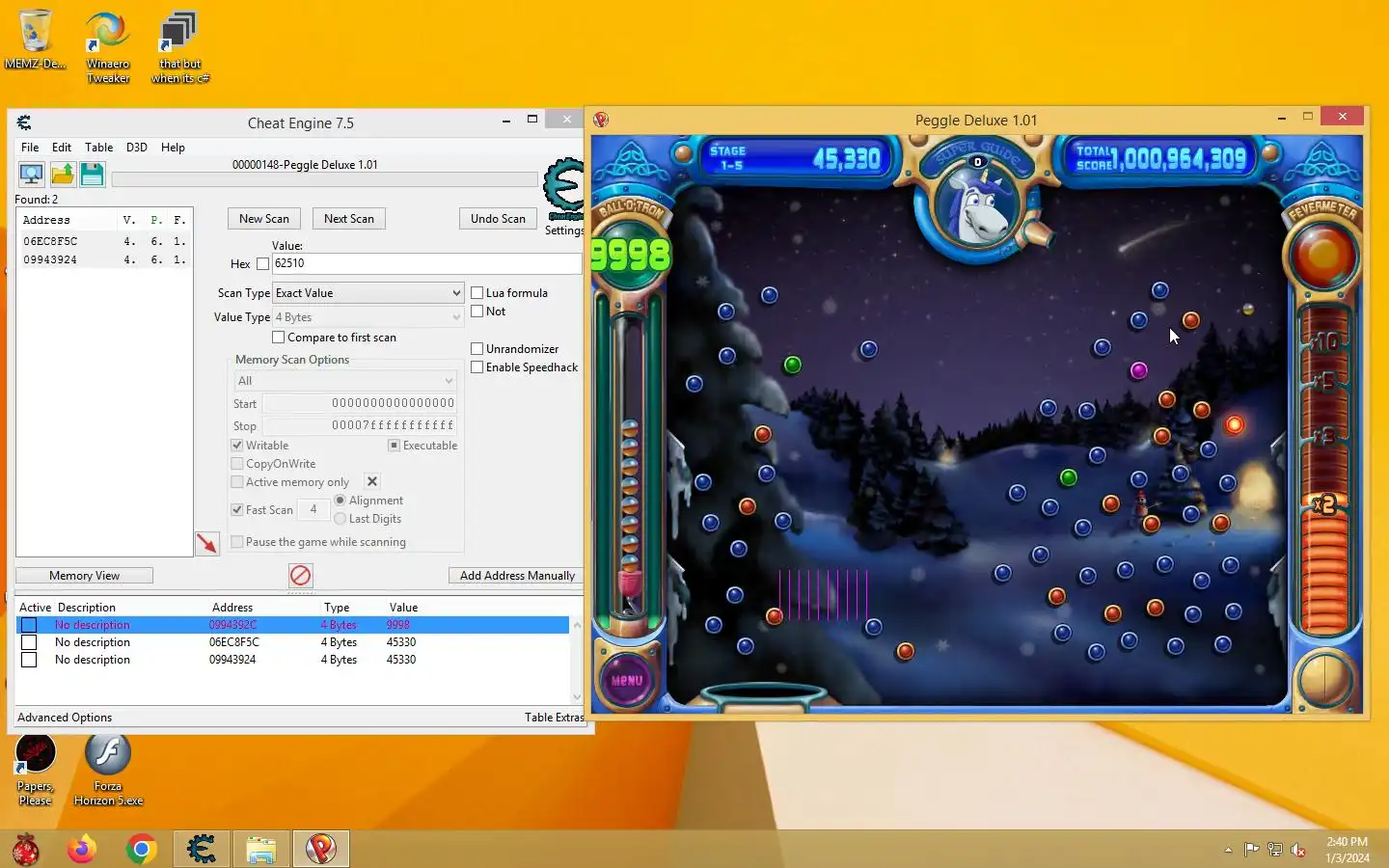
Task: Launch Firefox from the taskbar
Action: pos(82,849)
